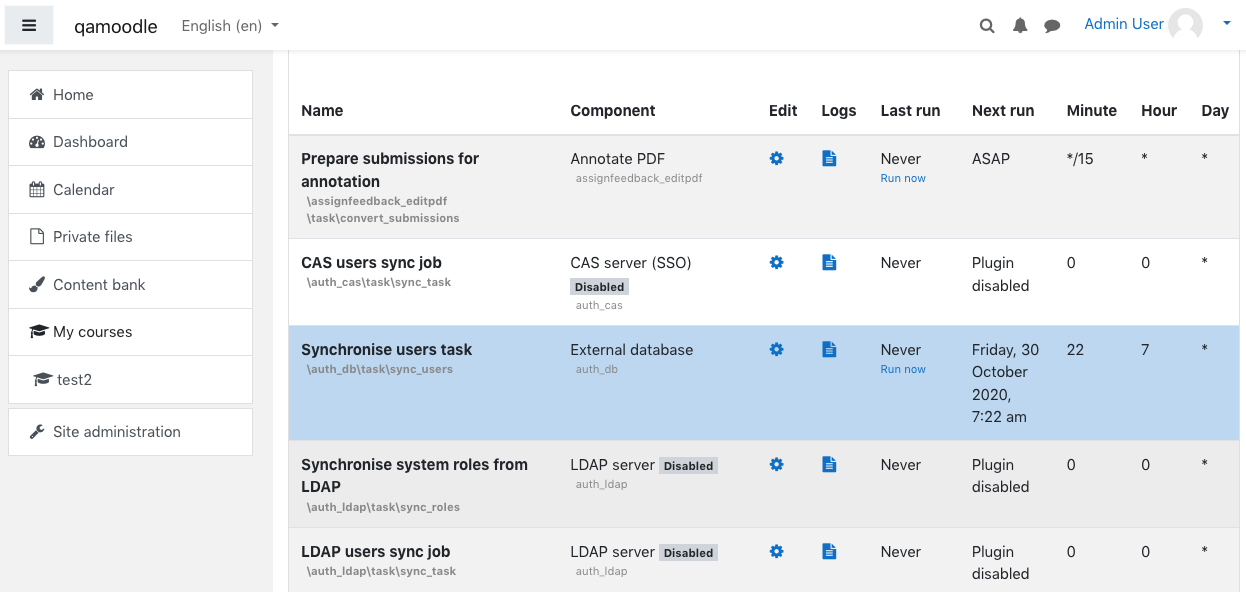Click the Dashboard gauge icon
This screenshot has height=592, width=1246.
coord(37,142)
